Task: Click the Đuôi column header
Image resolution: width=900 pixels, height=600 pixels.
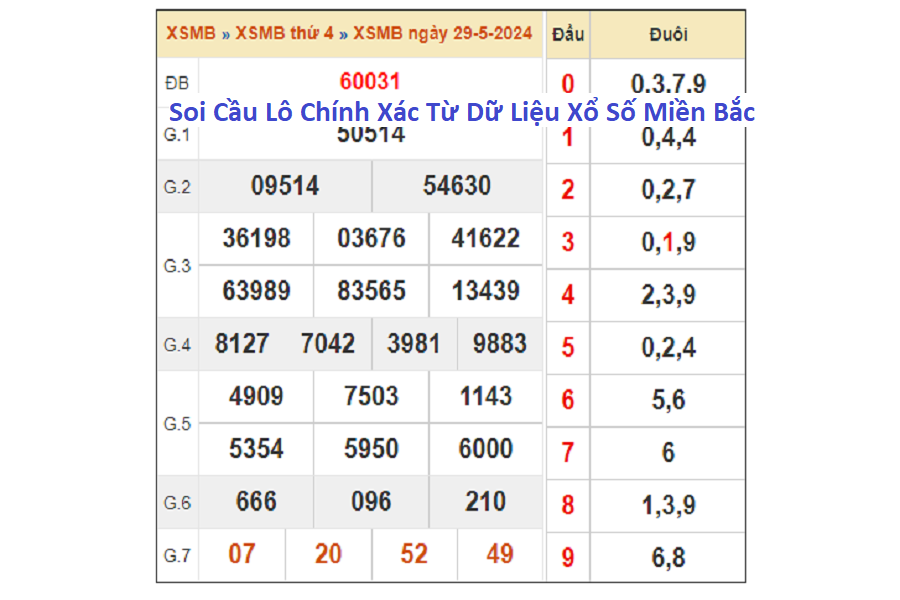Action: (667, 34)
